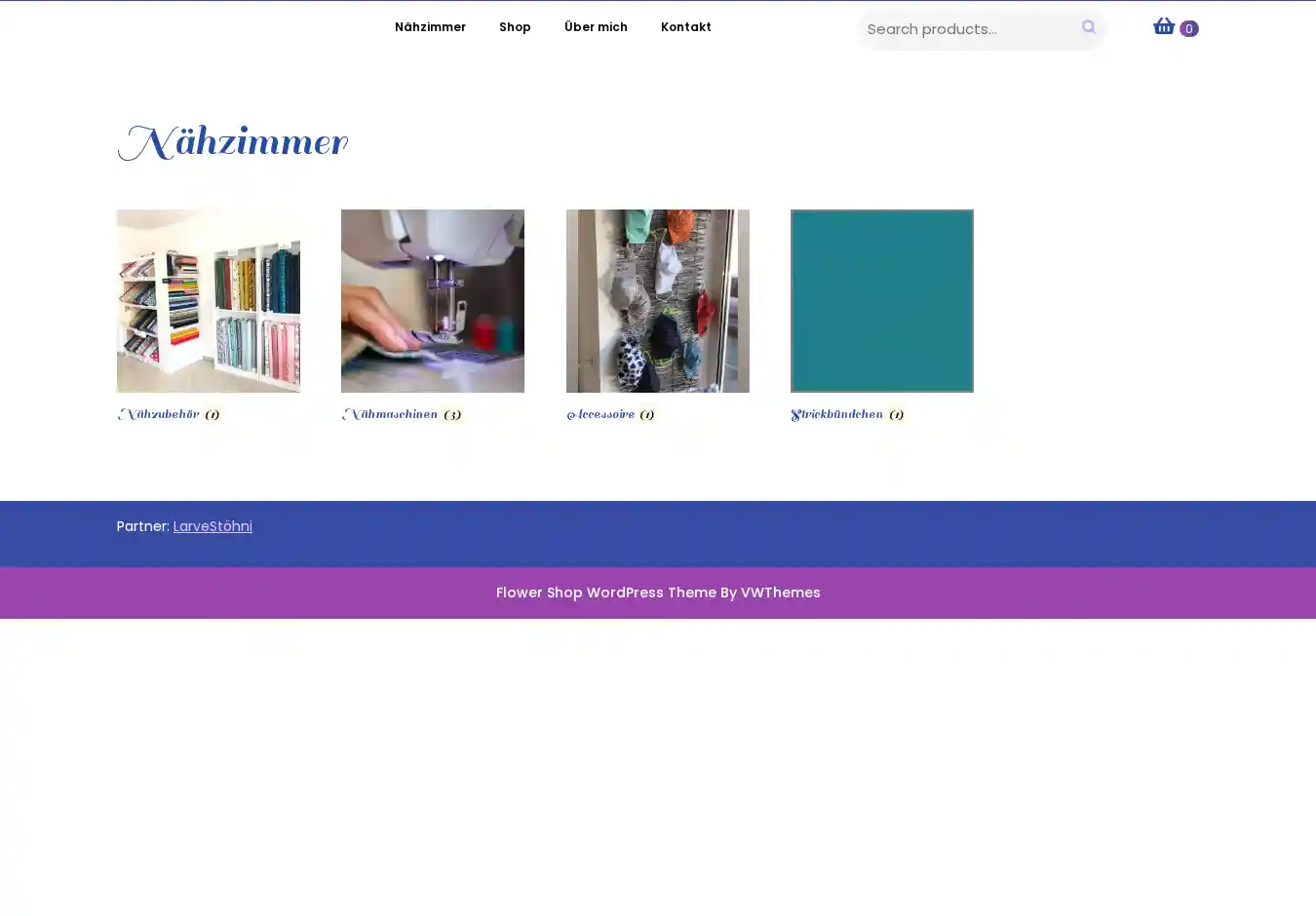Screen dimensions: 1316x916
Task: Open the shopping cart basket icon
Action: (x=1163, y=26)
